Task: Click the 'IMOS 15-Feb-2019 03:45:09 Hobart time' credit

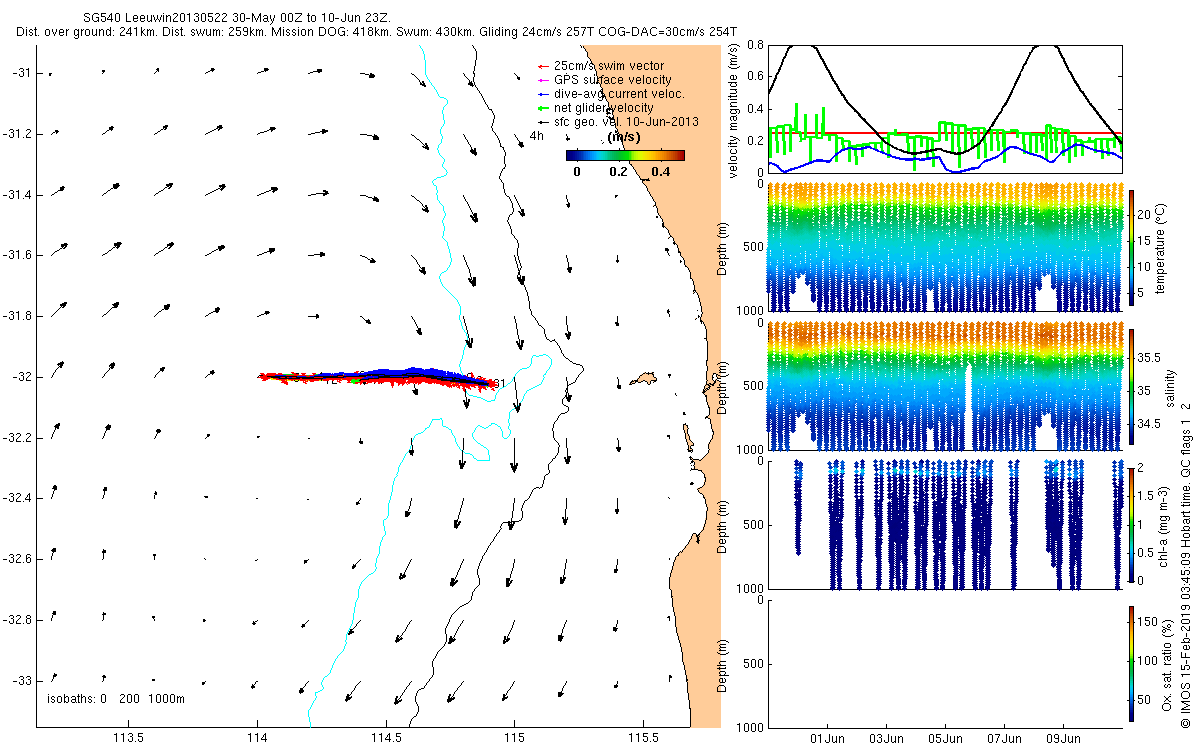Action: pos(1186,586)
